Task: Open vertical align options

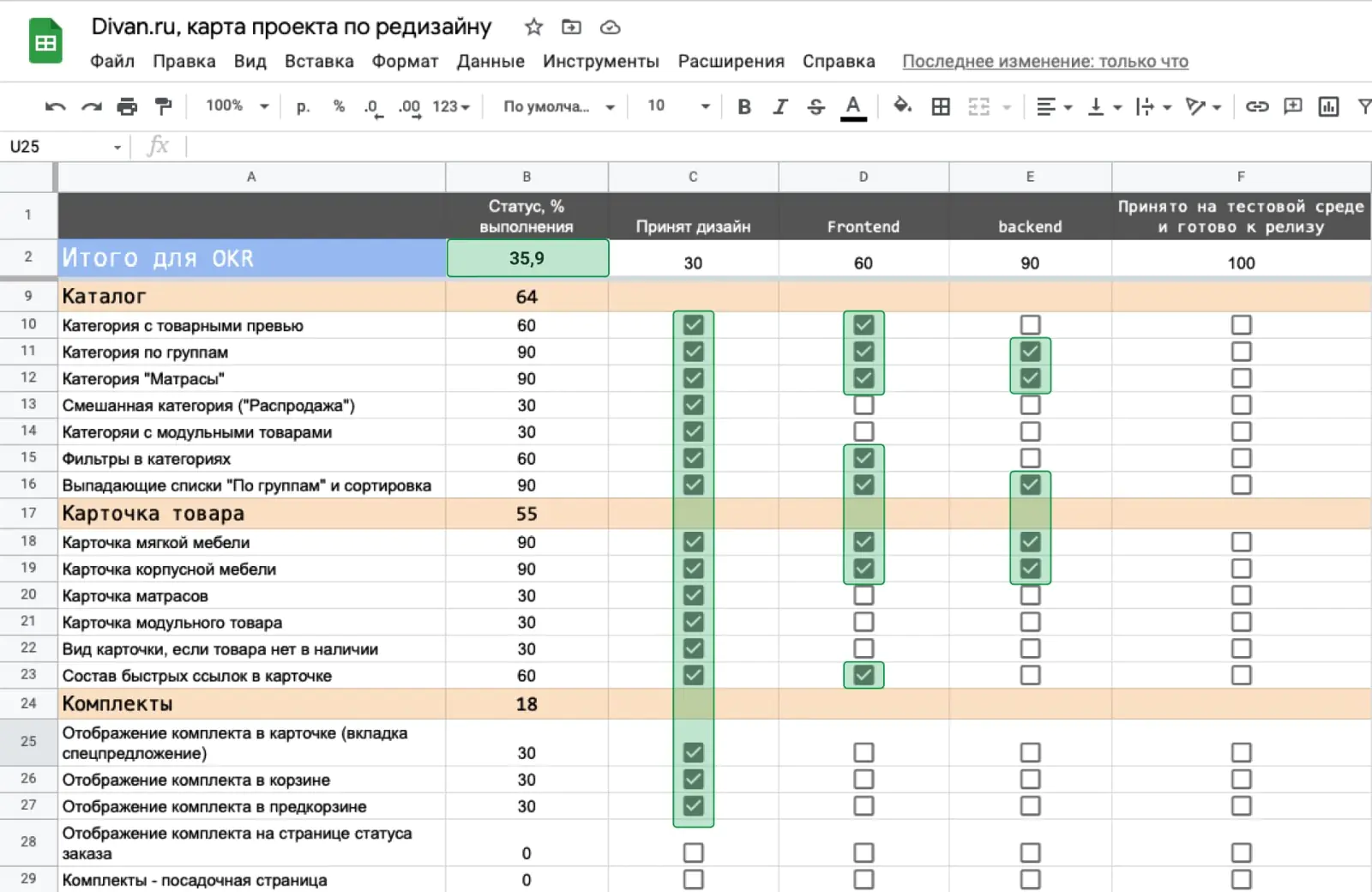Action: pos(1104,106)
